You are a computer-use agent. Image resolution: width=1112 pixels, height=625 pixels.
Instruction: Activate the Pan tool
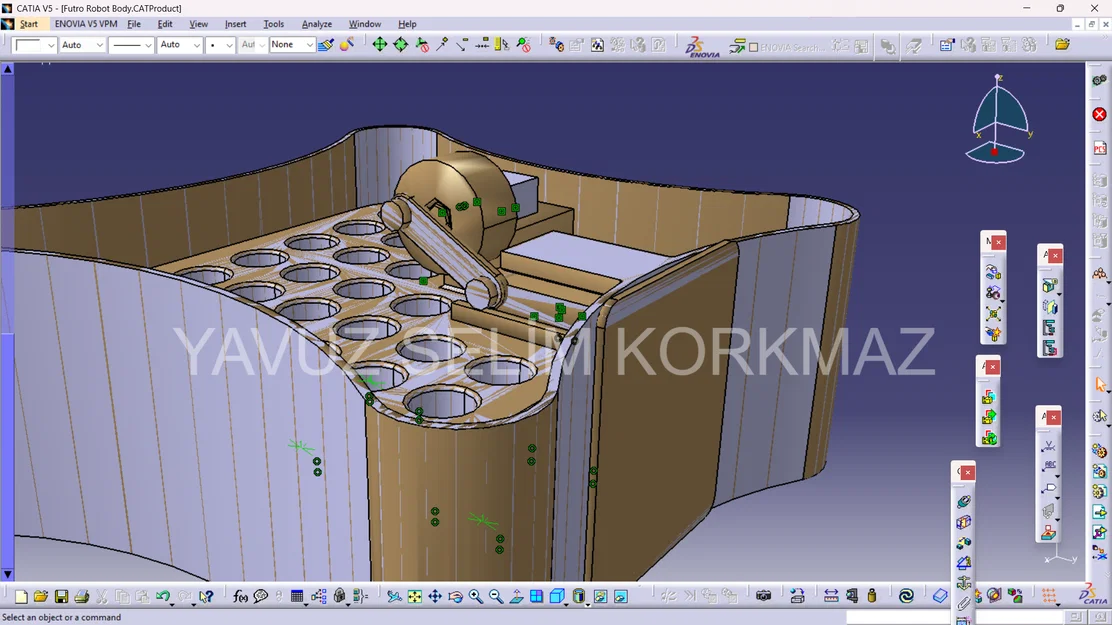(x=434, y=596)
